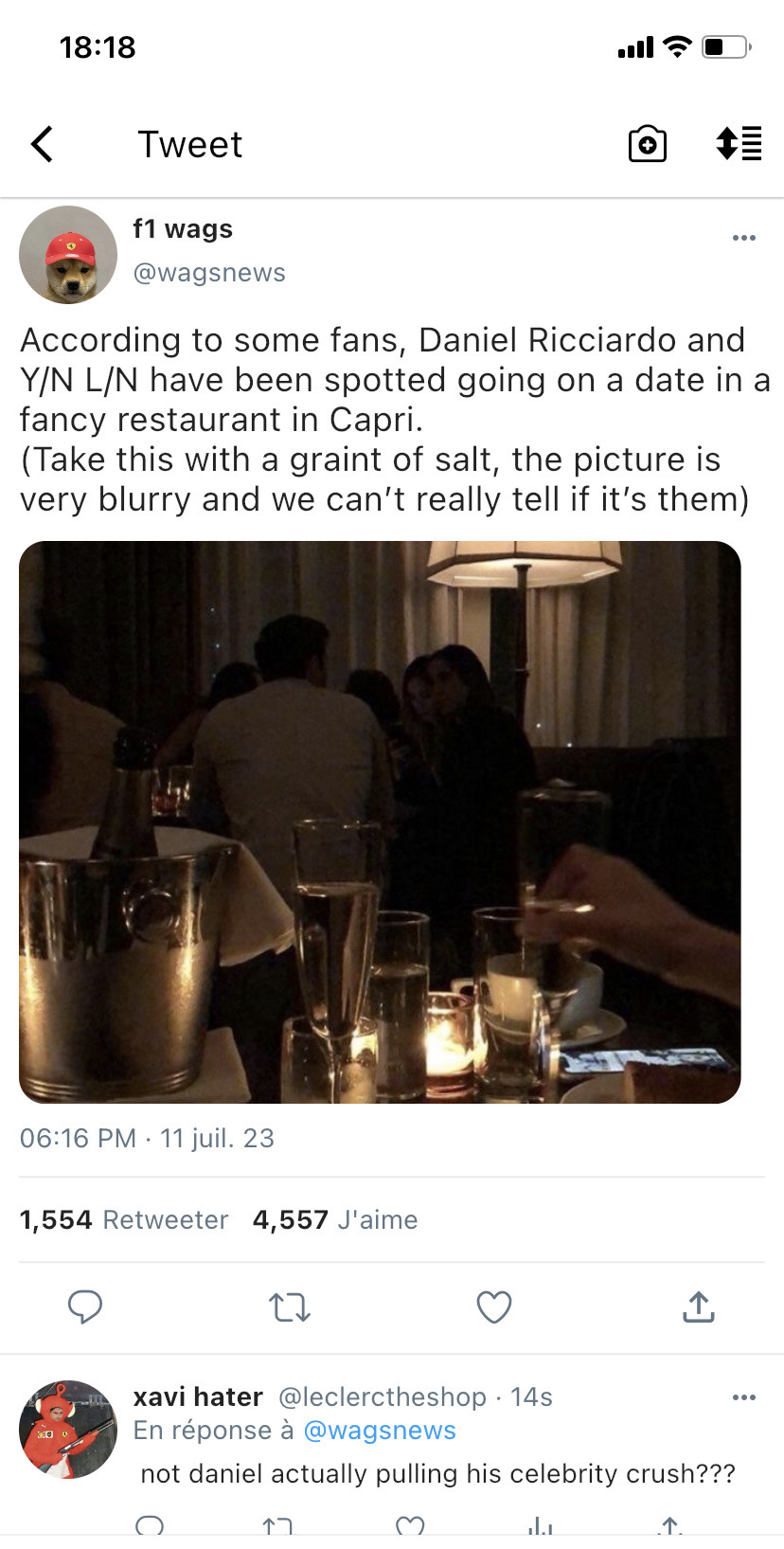The width and height of the screenshot is (784, 1549).
Task: Retweet xavi hater's reply
Action: pyautogui.click(x=277, y=1526)
